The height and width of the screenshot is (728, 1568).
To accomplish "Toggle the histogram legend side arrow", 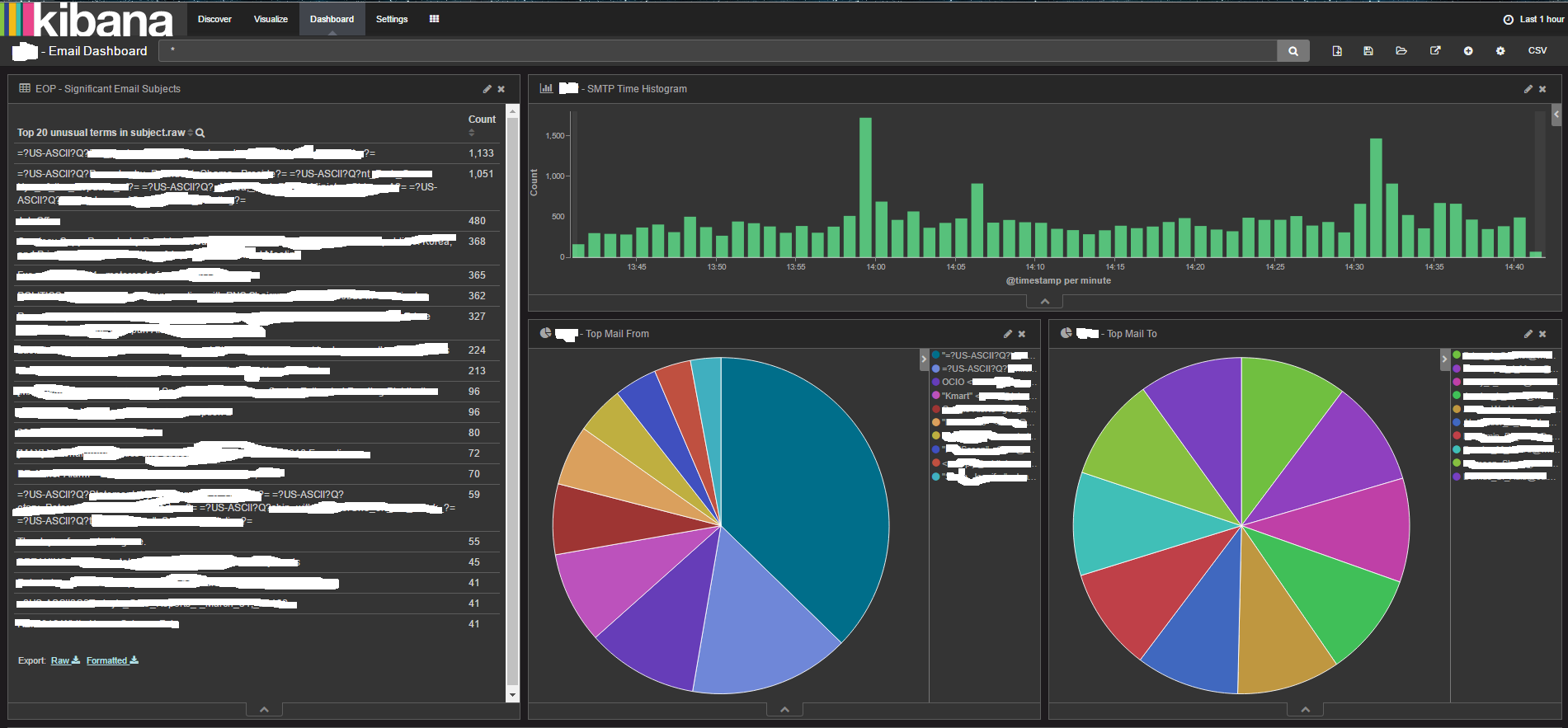I will tap(1556, 115).
